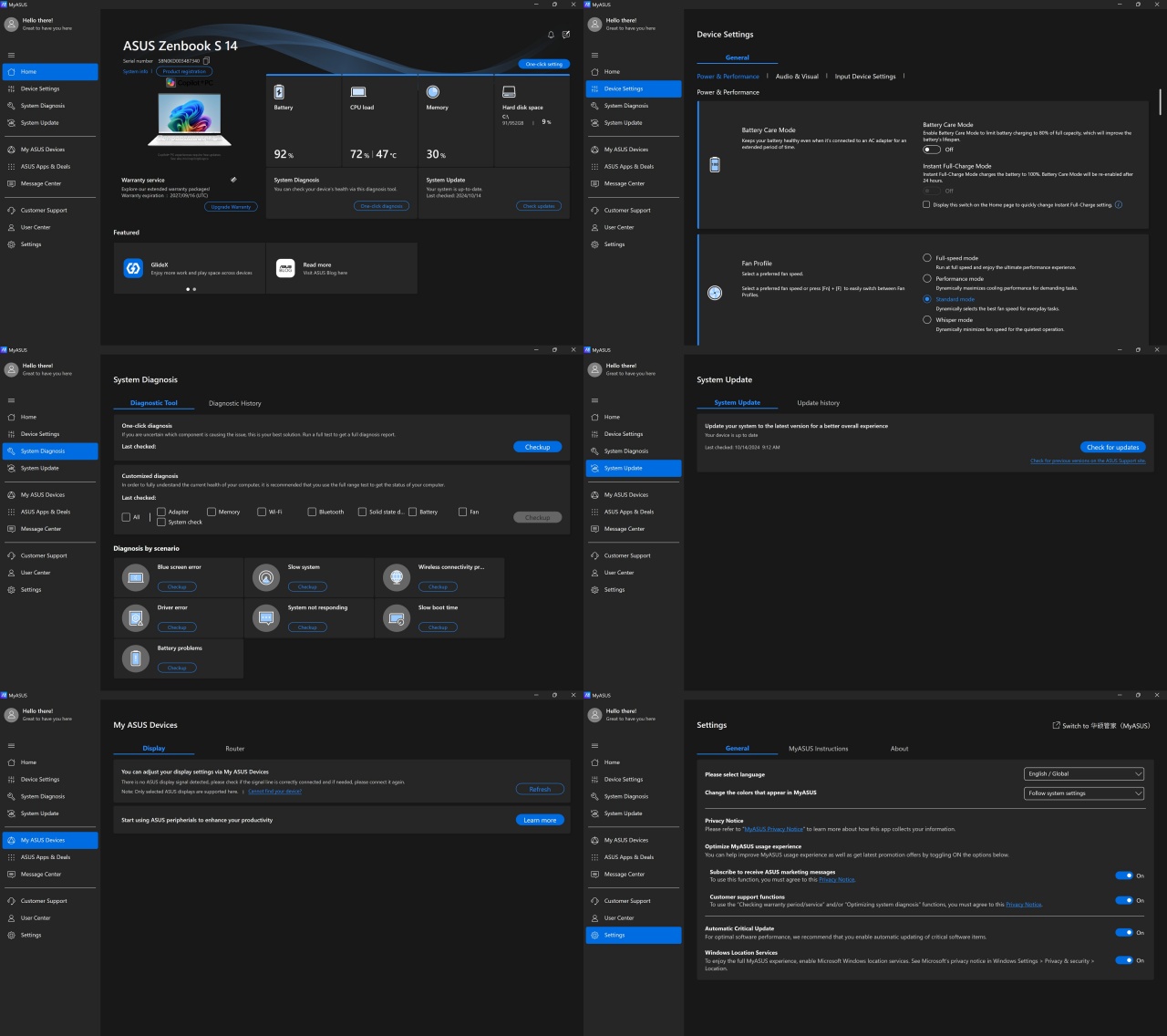1167x1036 pixels.
Task: Click the Blue screen error scenario icon
Action: pos(136,577)
